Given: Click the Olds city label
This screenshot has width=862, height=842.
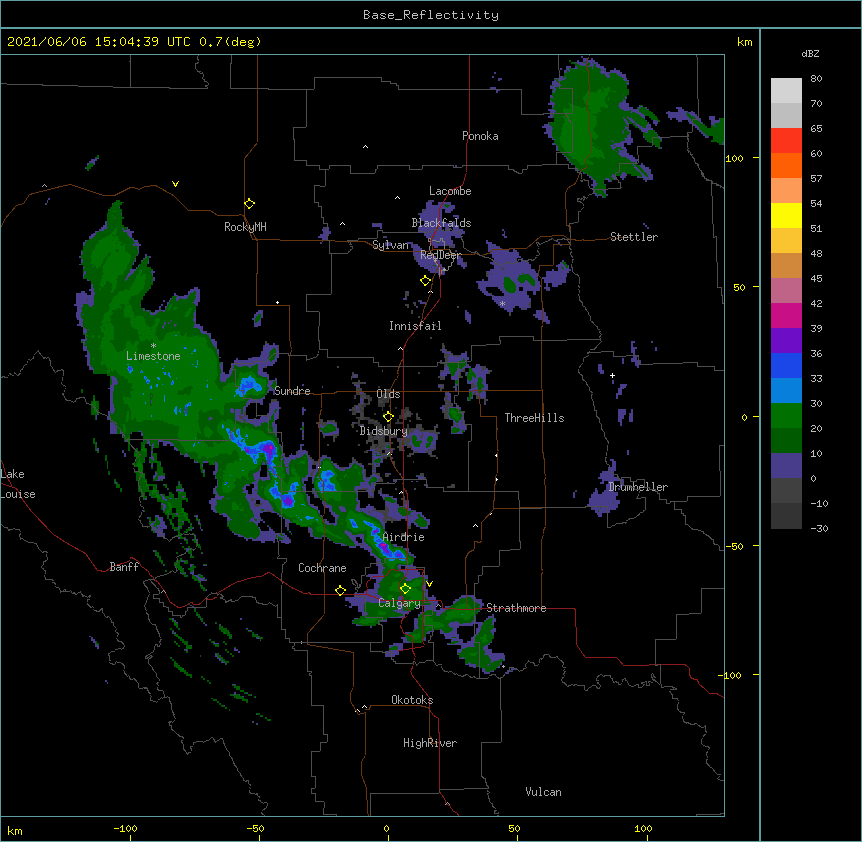Looking at the screenshot, I should (x=388, y=394).
